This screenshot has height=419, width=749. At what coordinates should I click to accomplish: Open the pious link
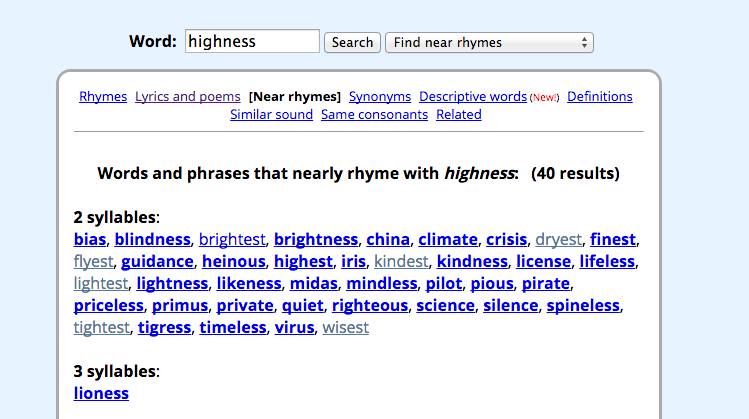492,283
